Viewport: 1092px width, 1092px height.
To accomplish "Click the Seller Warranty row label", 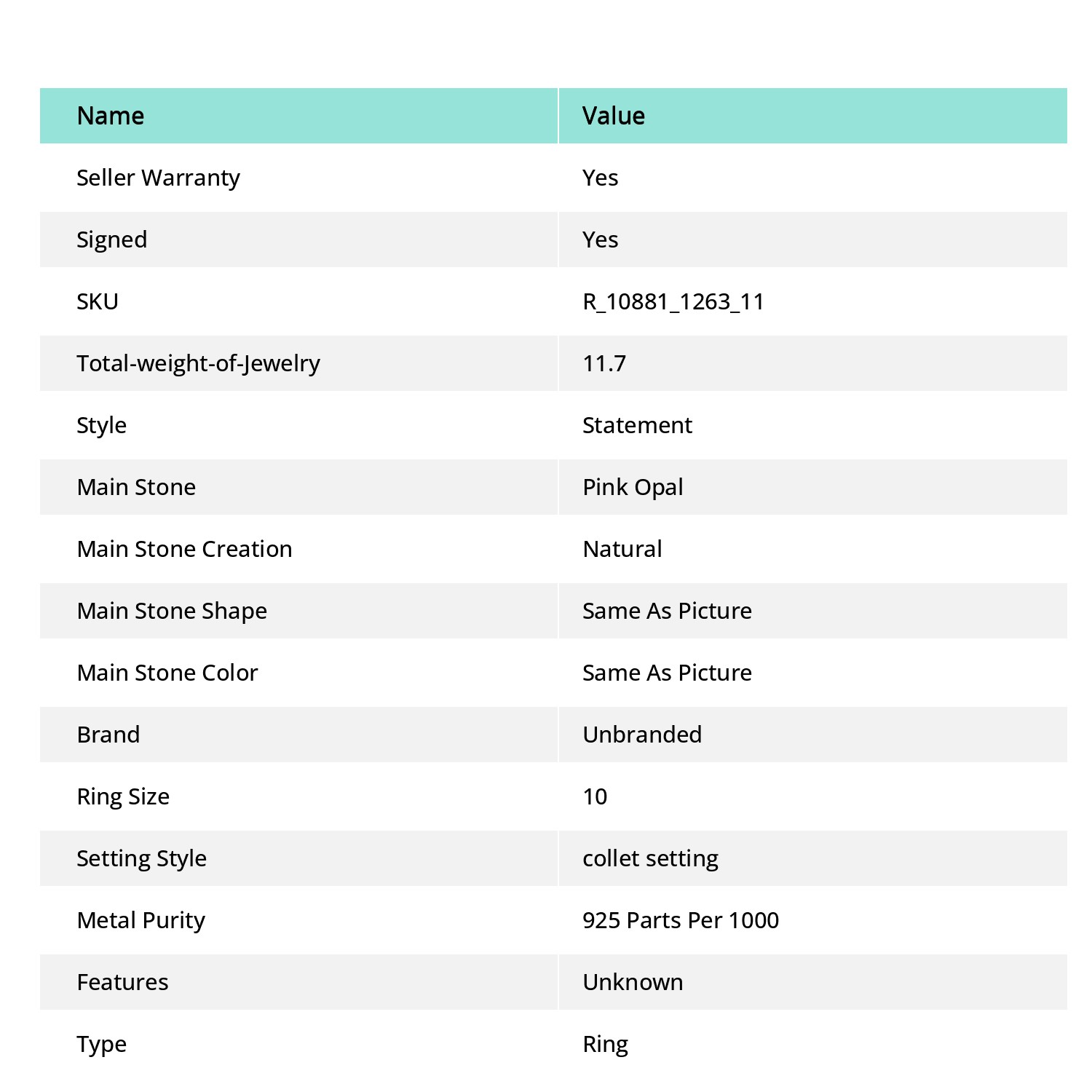I will [x=158, y=178].
